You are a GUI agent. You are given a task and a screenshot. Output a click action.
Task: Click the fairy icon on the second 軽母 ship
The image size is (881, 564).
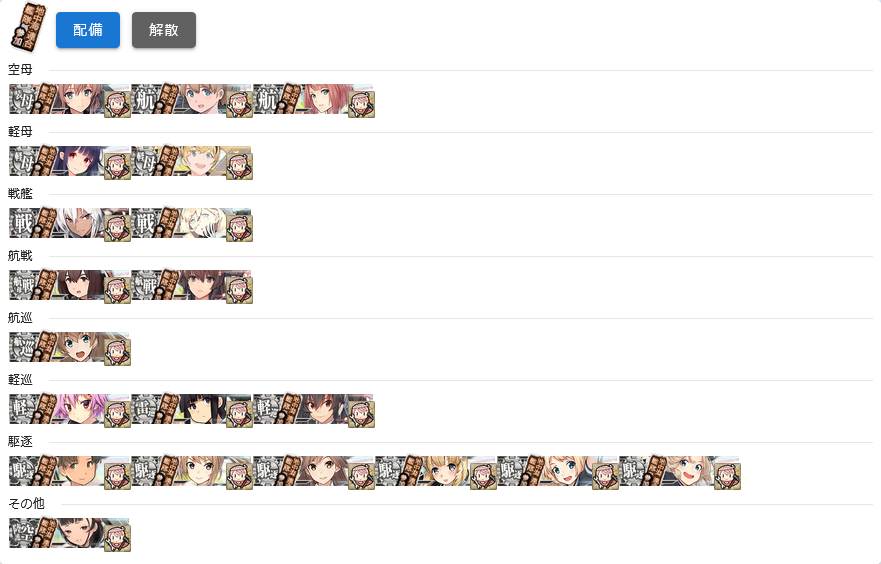point(240,166)
